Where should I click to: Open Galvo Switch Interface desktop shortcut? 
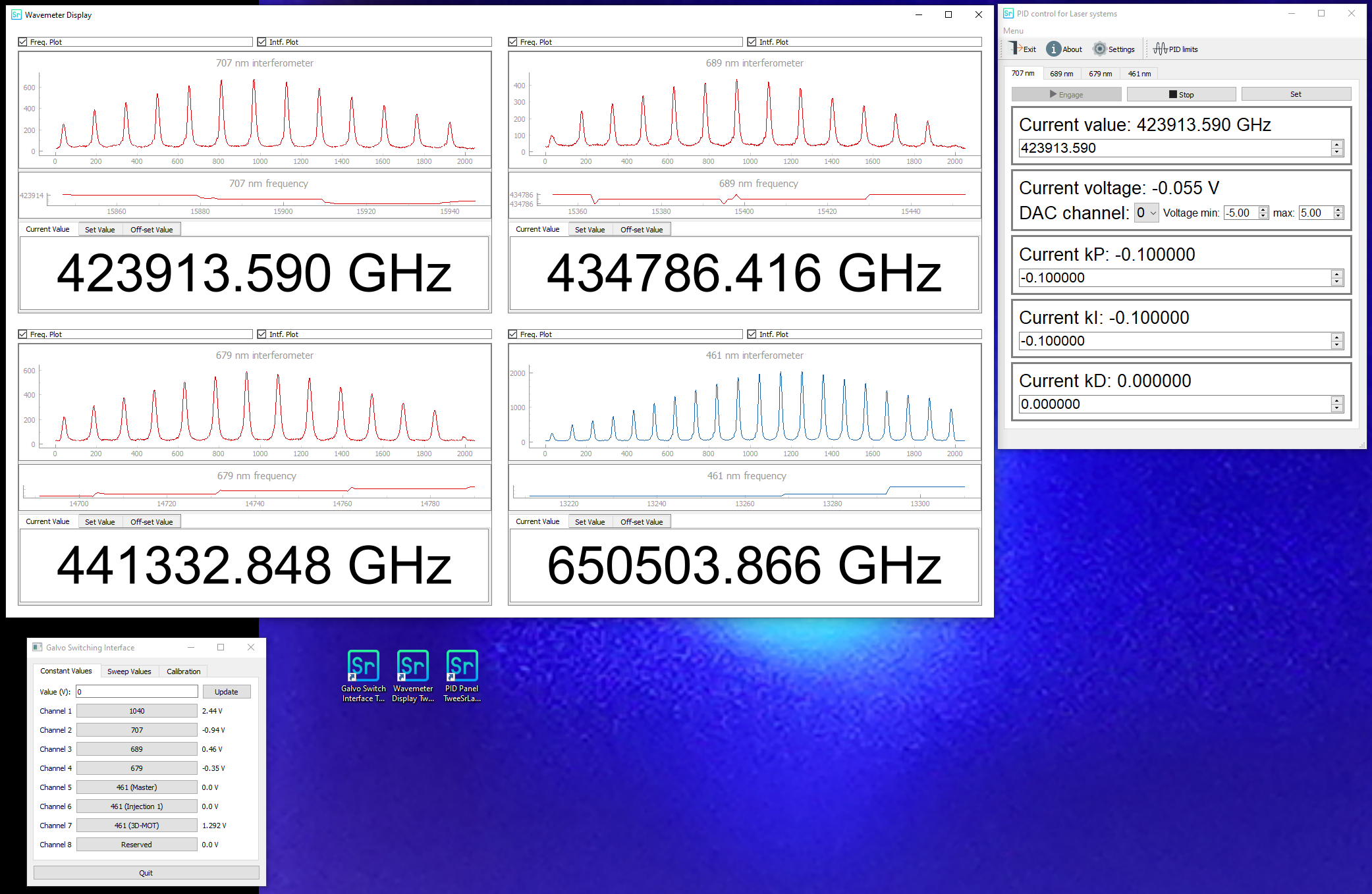[364, 675]
